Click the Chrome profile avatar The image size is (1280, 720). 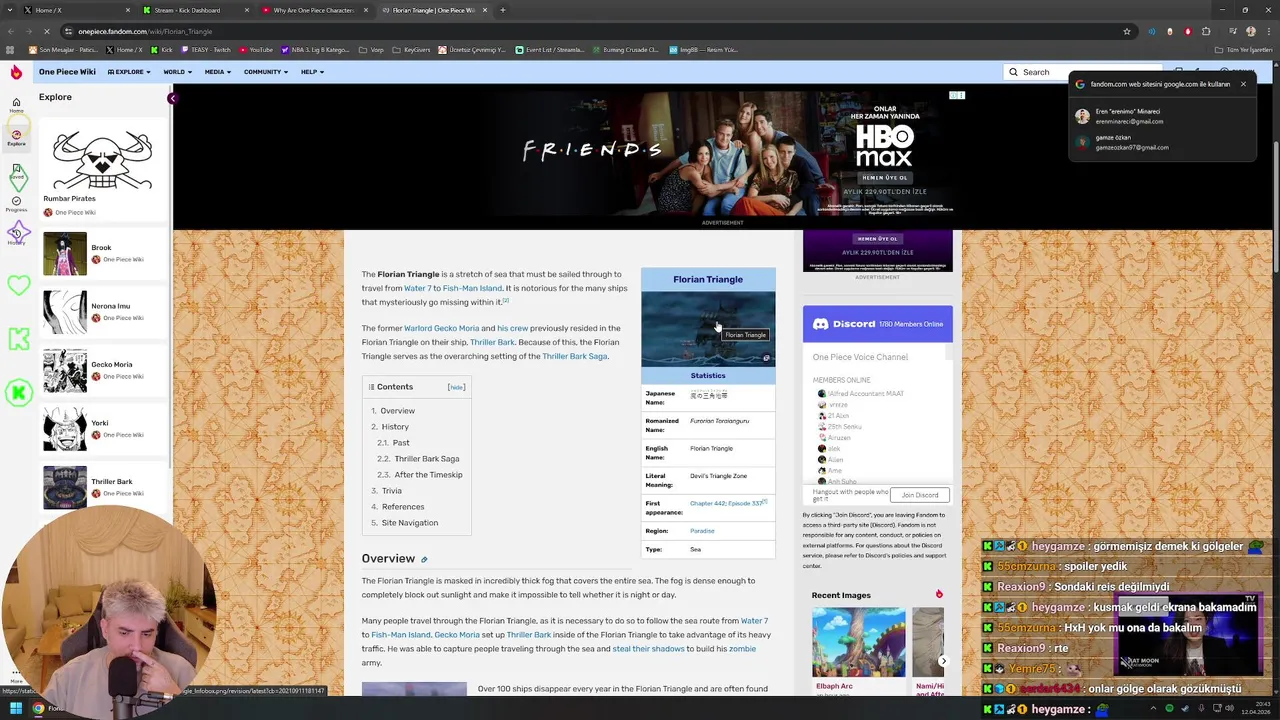coord(1250,31)
